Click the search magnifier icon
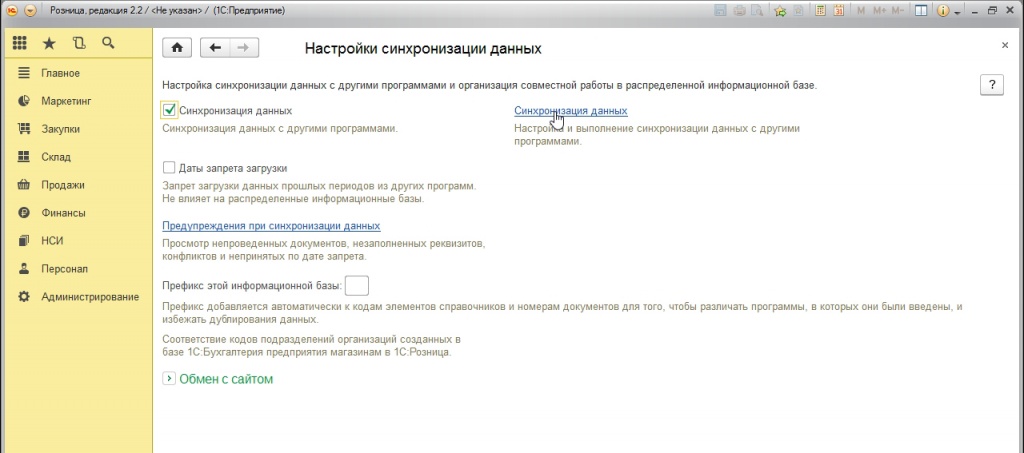The image size is (1024, 453). [108, 44]
